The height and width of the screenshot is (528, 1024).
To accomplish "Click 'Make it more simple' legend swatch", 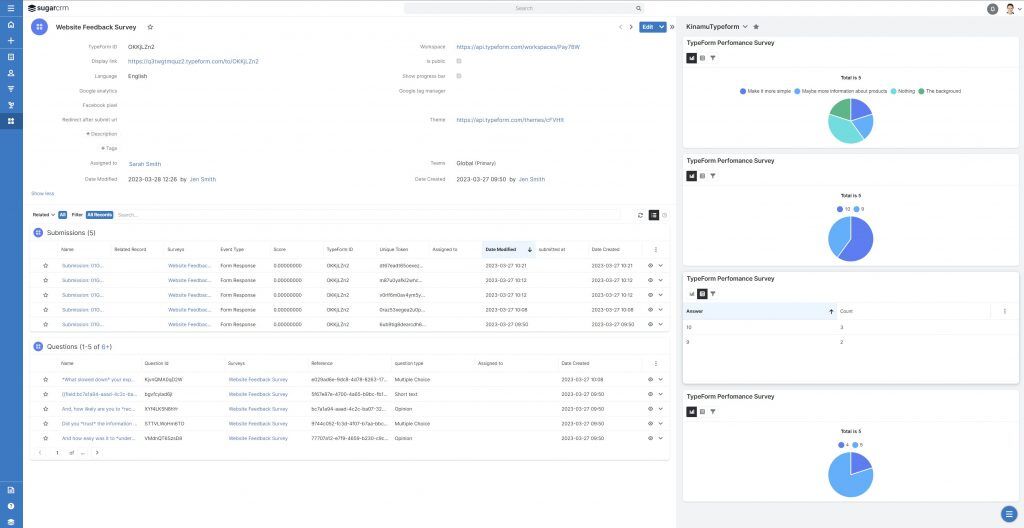I will 743,91.
